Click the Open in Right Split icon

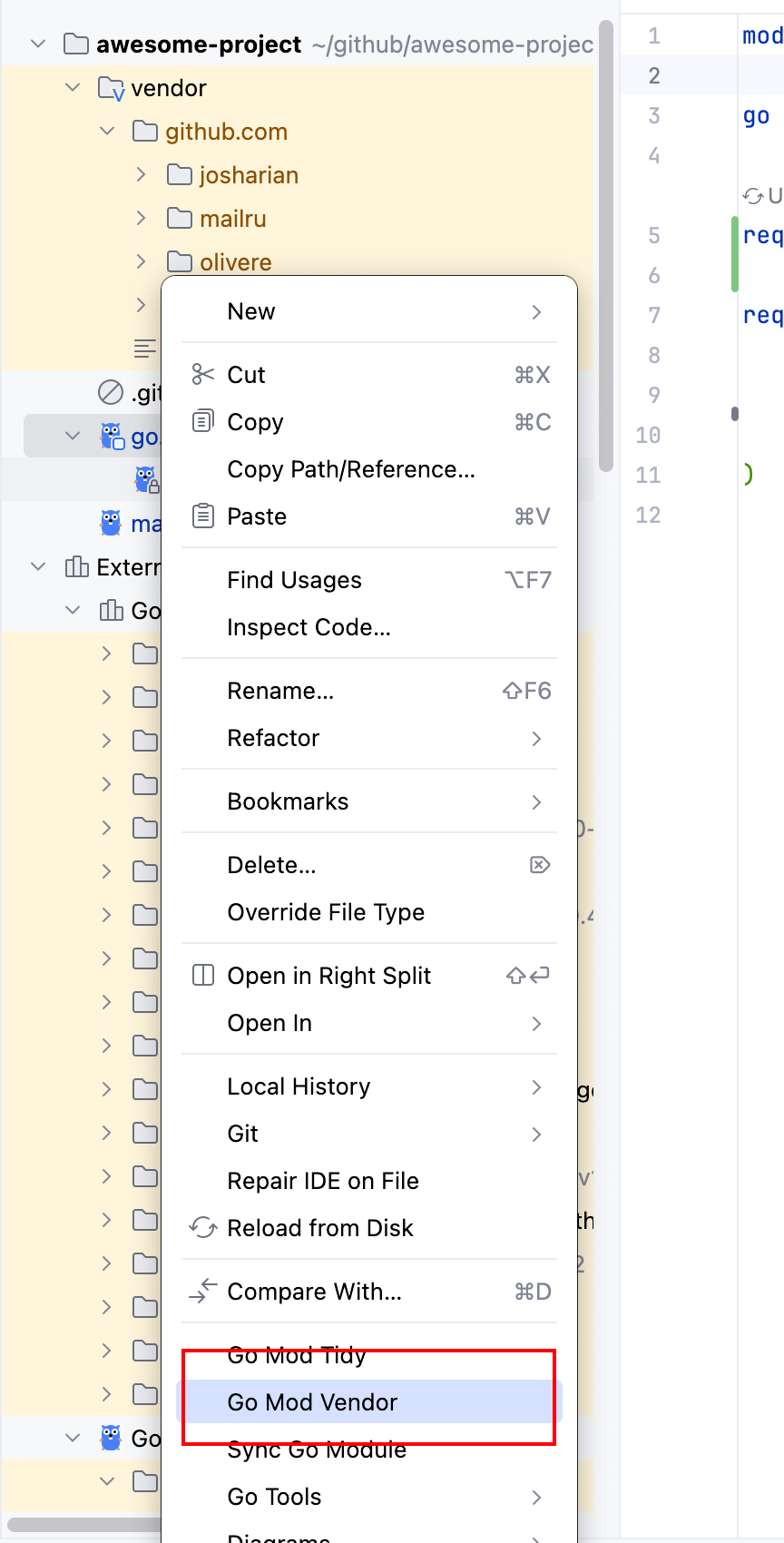click(x=202, y=976)
